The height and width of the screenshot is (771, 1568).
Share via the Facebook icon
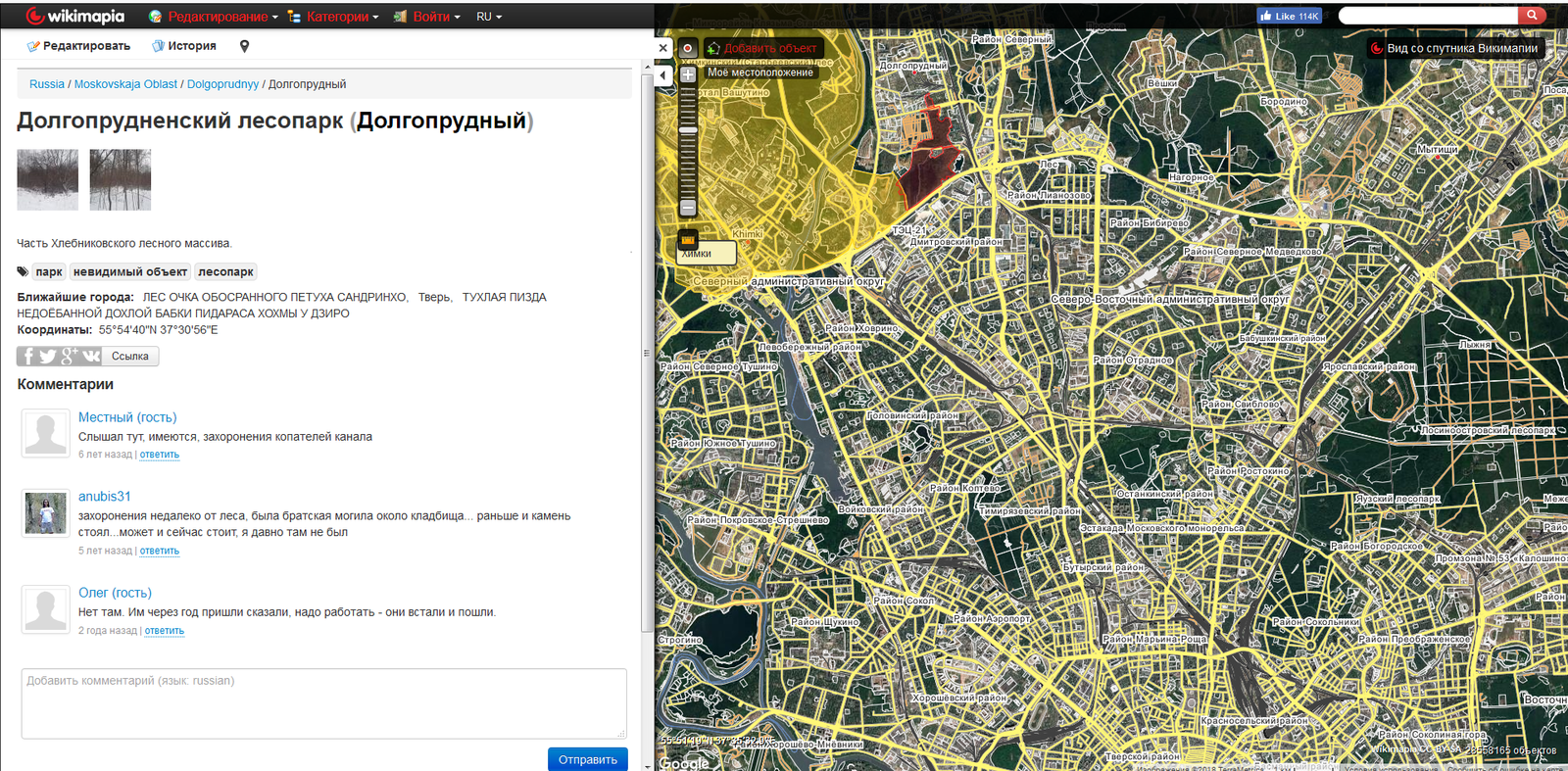[27, 357]
